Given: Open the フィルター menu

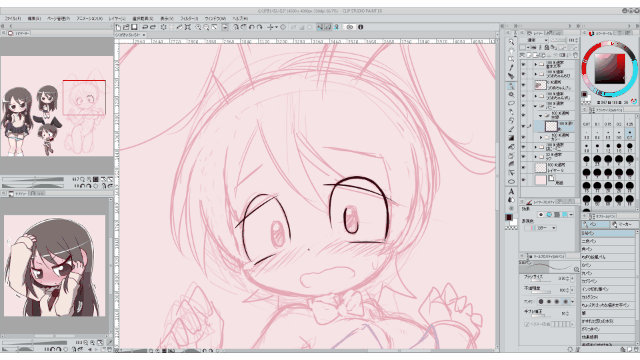Looking at the screenshot, I should click(x=189, y=18).
